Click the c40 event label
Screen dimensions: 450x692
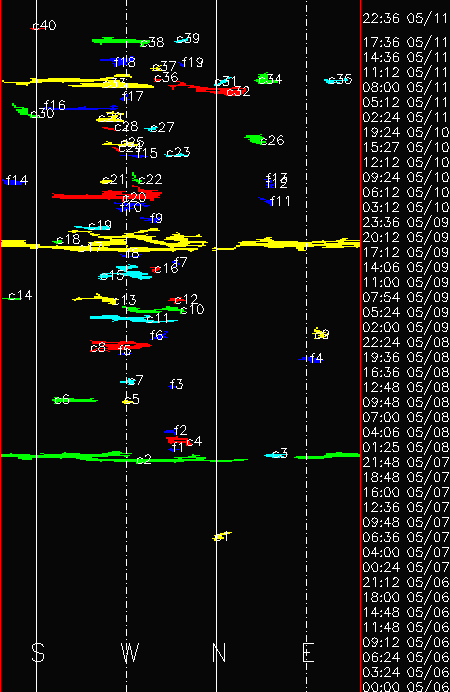[x=45, y=26]
